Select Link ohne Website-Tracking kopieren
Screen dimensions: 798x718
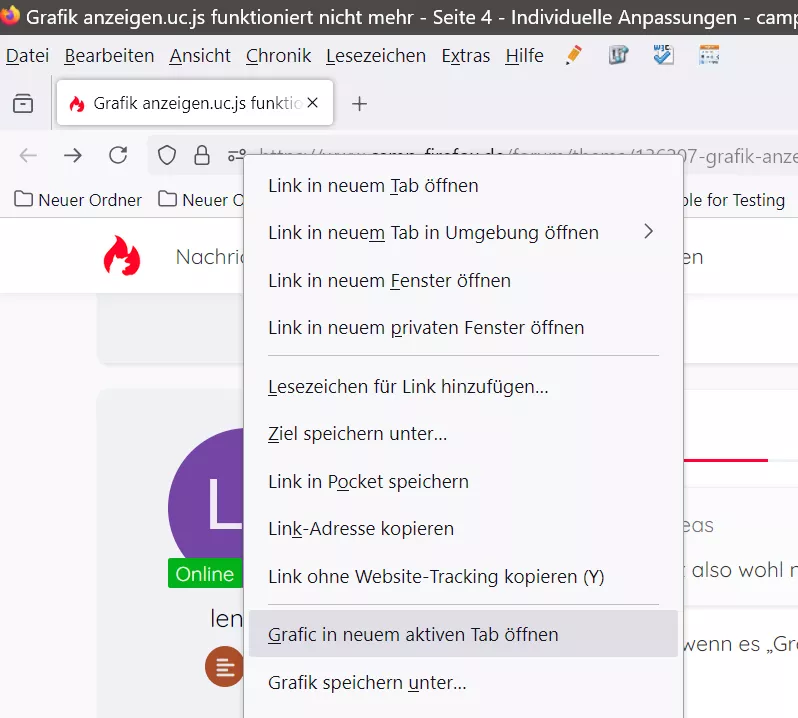[463, 577]
